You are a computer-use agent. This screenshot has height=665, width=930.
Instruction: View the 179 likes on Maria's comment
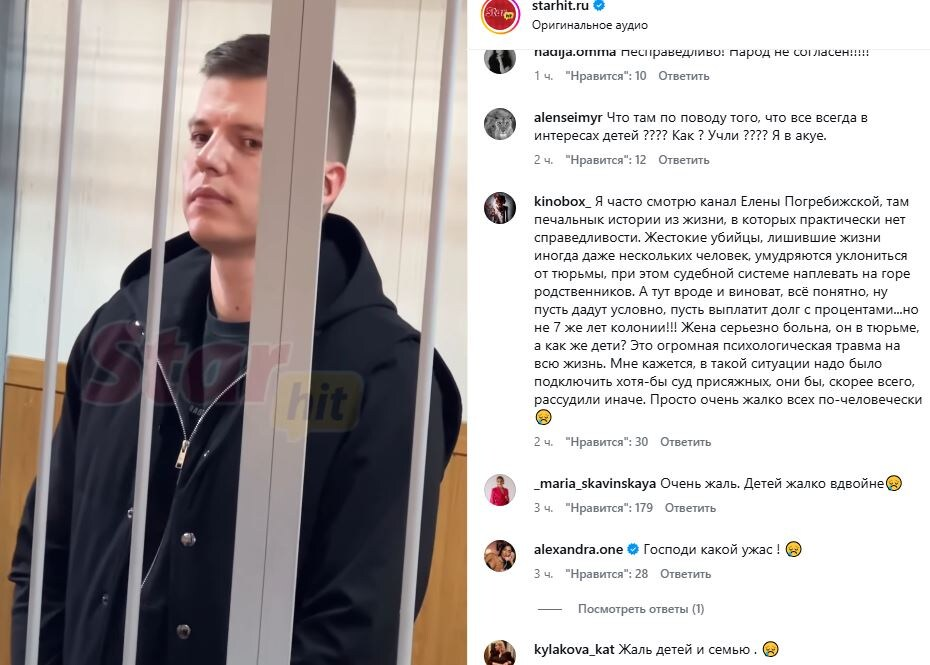tap(609, 508)
